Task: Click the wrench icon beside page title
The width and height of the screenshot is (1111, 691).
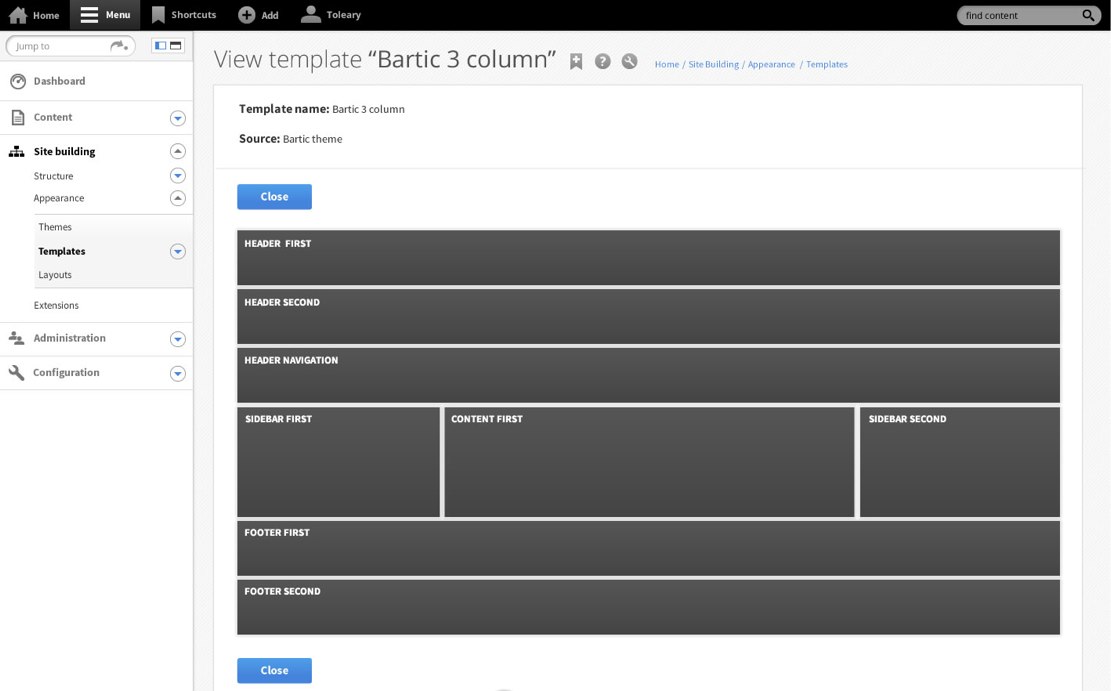Action: pyautogui.click(x=629, y=62)
